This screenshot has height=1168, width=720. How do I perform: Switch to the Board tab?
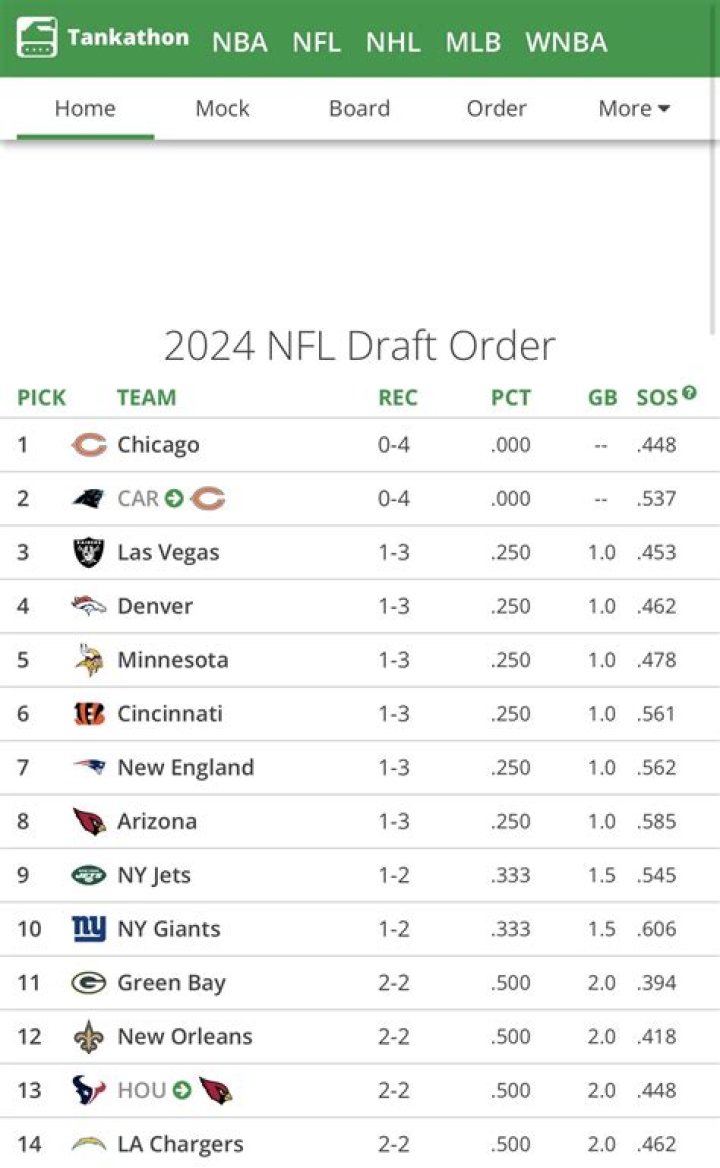(359, 109)
